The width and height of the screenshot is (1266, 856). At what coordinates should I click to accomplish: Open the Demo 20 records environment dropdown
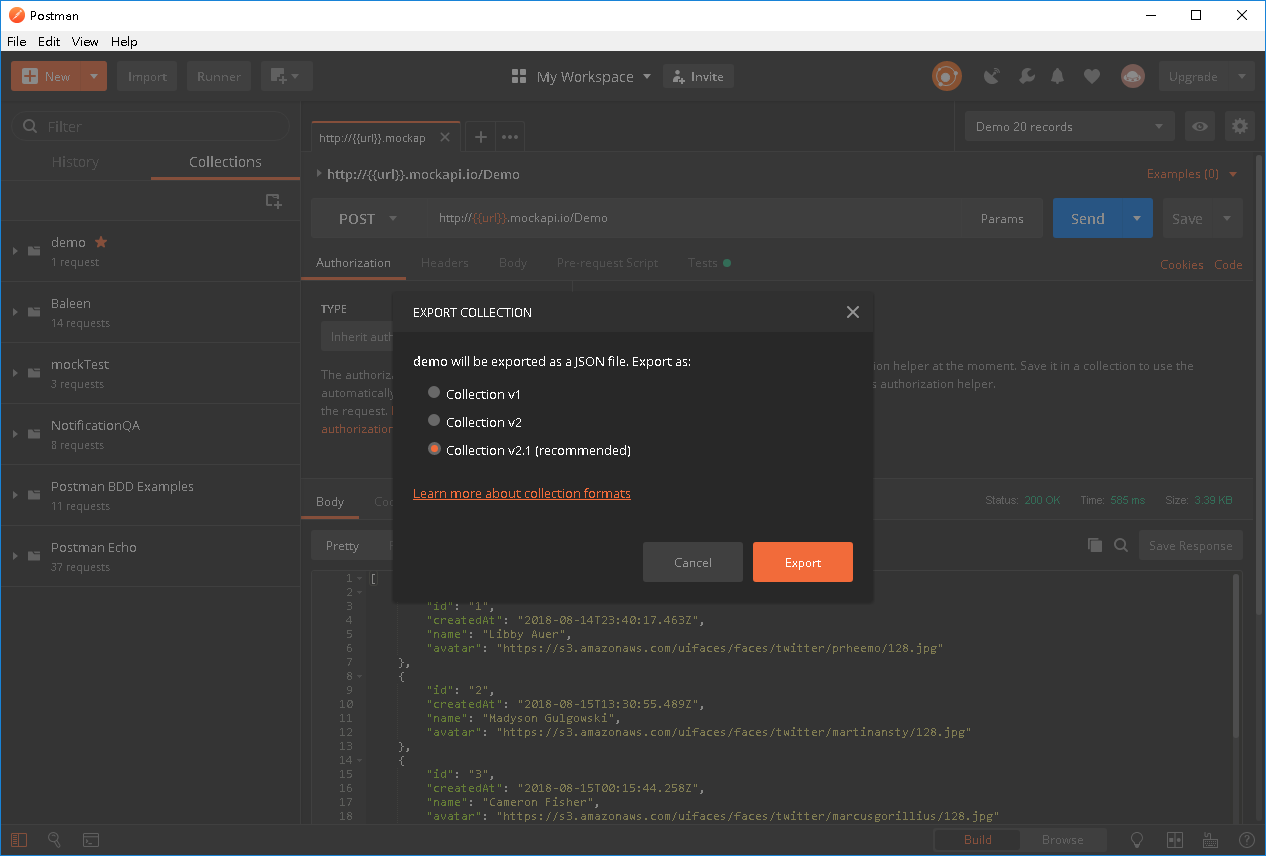coord(1069,126)
